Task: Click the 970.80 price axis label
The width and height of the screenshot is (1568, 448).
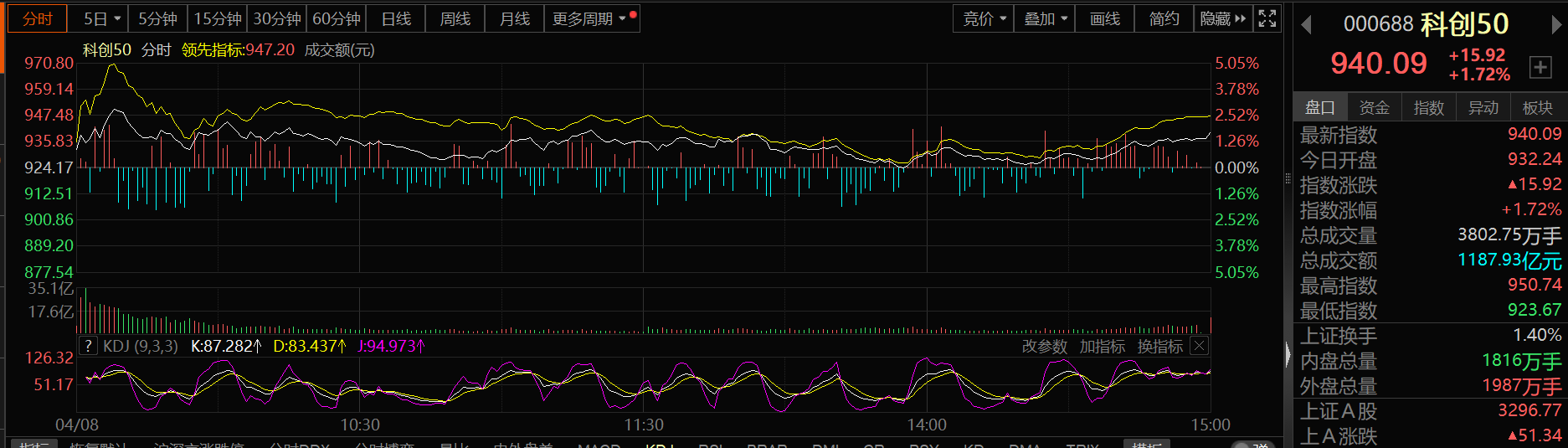Action: pos(49,63)
